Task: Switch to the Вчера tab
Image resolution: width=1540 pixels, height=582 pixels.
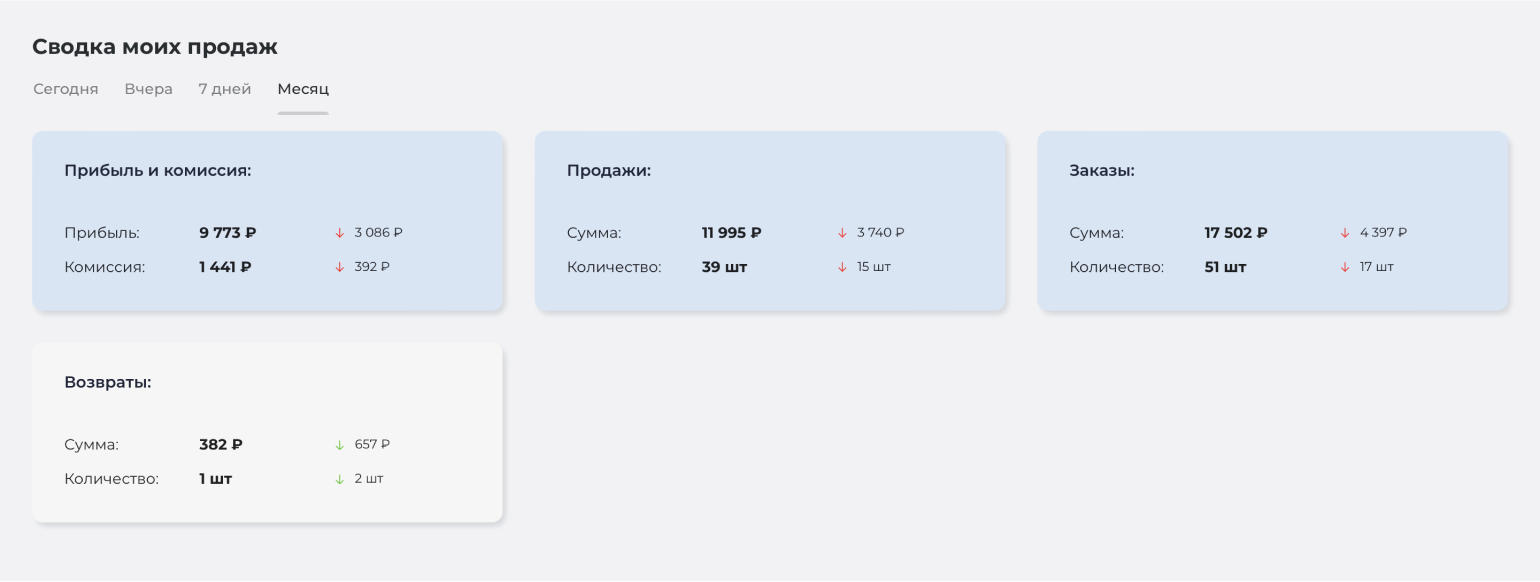Action: (149, 89)
